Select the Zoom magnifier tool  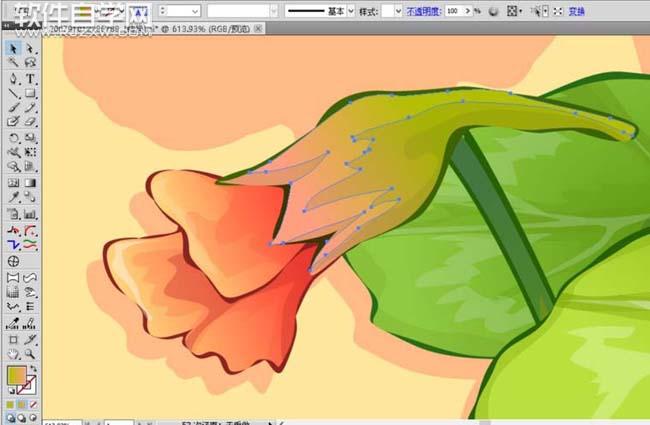click(31, 354)
